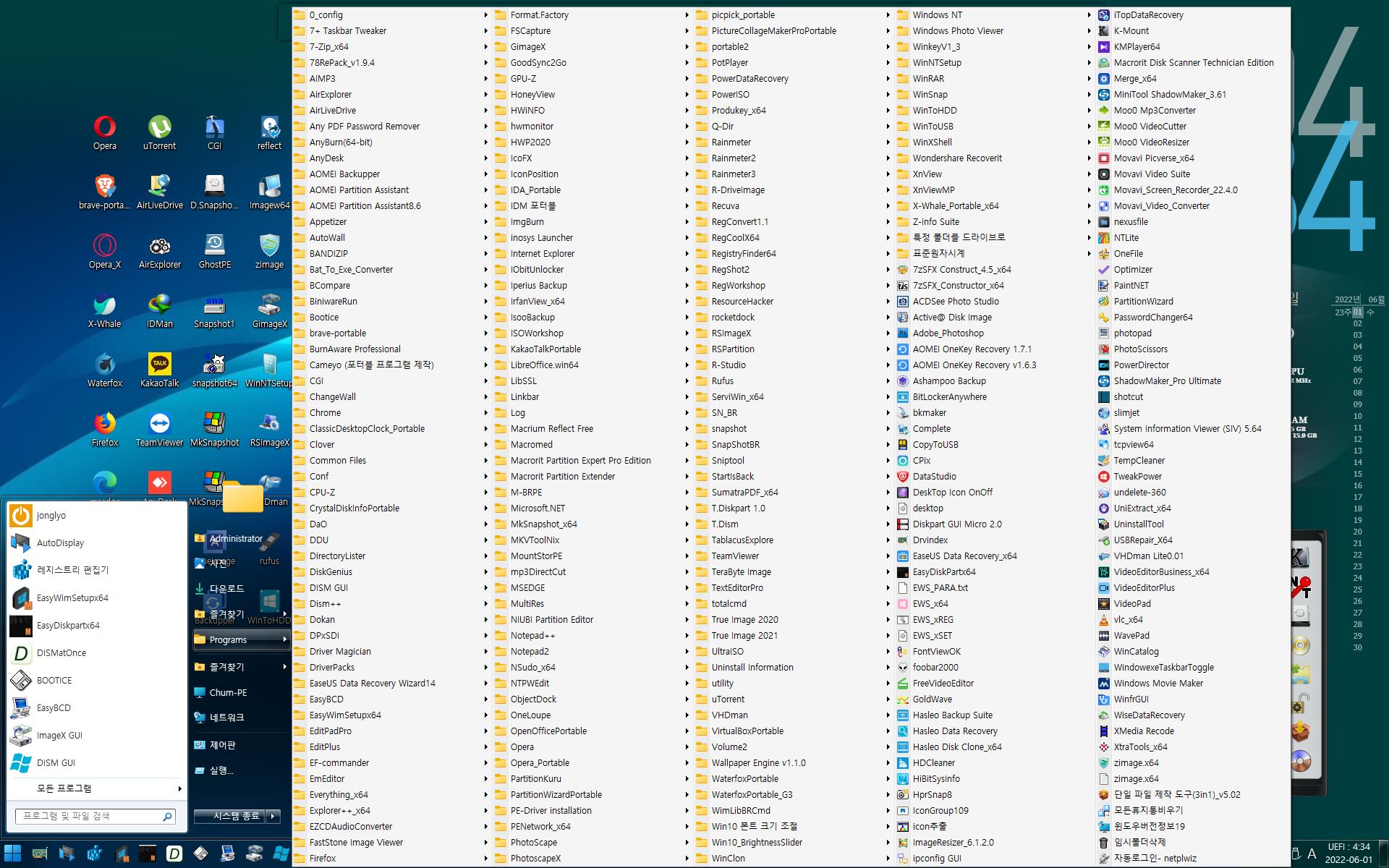The width and height of the screenshot is (1389, 868).
Task: Launch TeamViewer desktop shortcut
Action: [159, 430]
